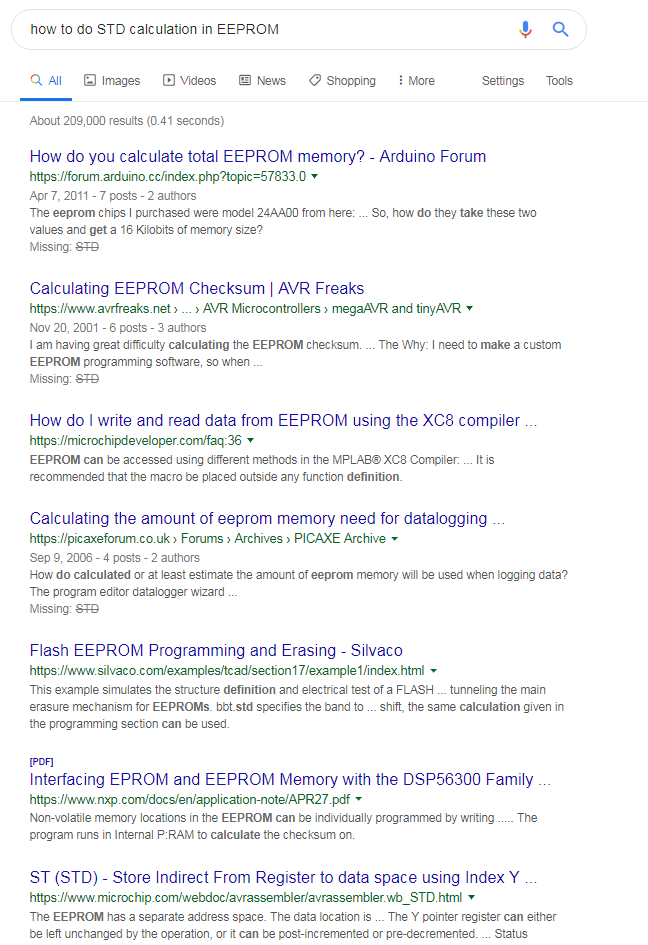Open the More search categories menu
The height and width of the screenshot is (945, 648).
pyautogui.click(x=415, y=80)
